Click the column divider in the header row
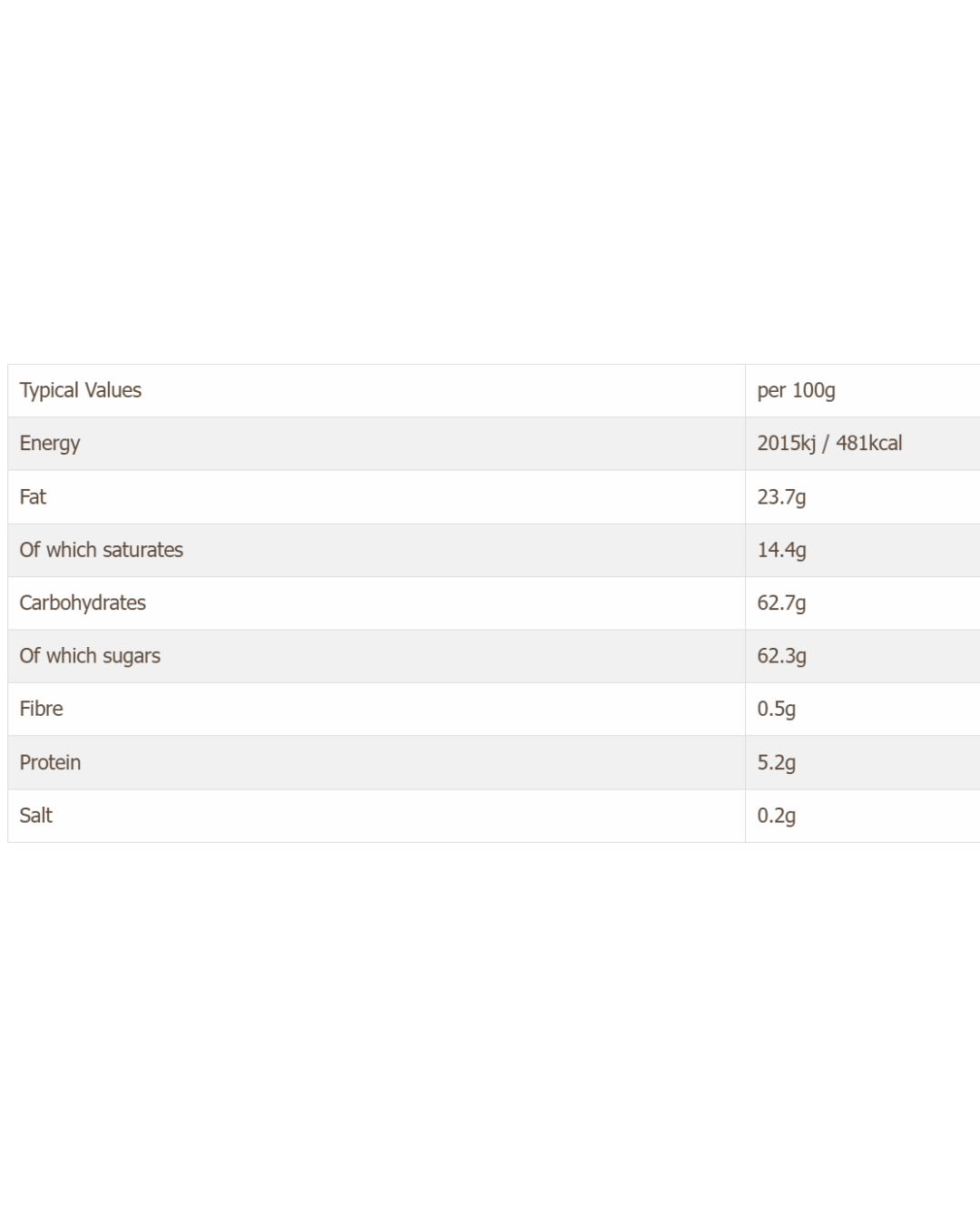980x1225 pixels. click(745, 390)
